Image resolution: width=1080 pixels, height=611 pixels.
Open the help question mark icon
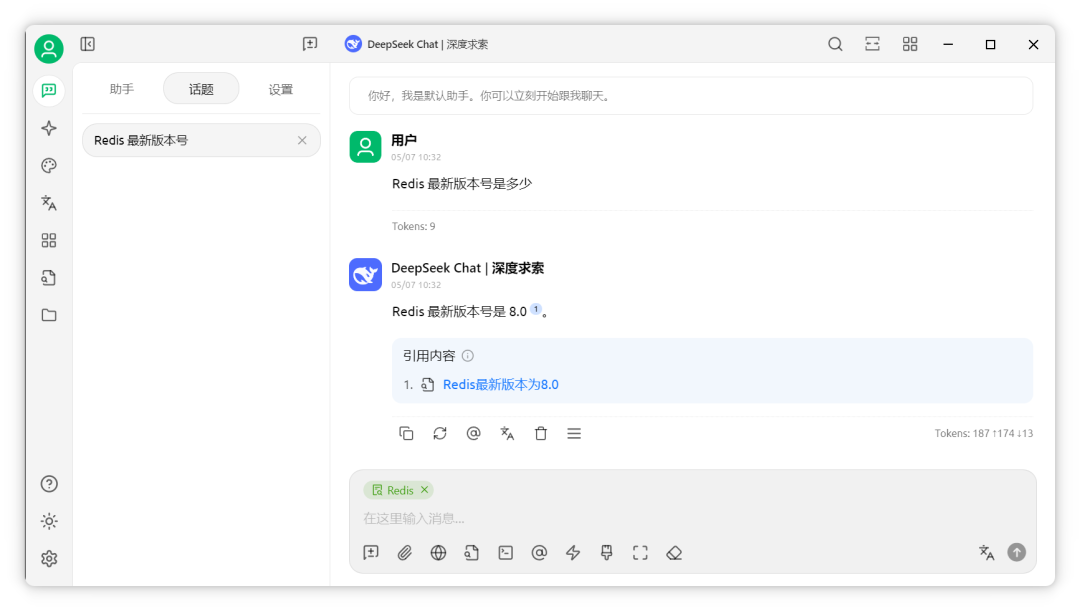tap(49, 484)
